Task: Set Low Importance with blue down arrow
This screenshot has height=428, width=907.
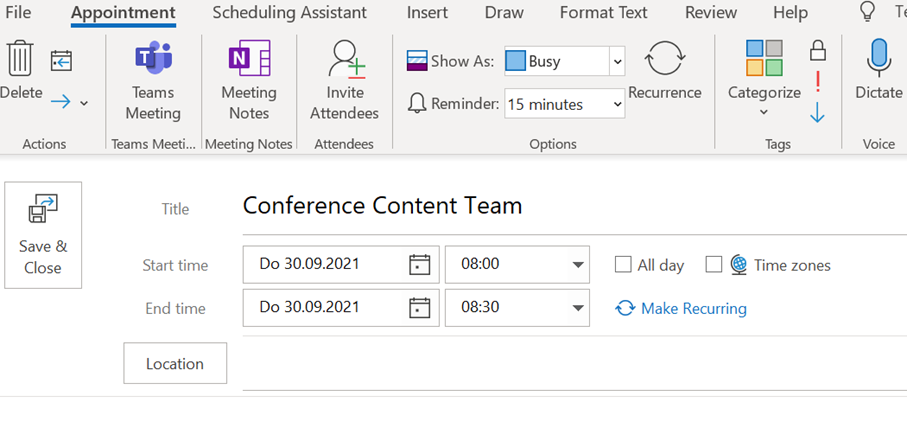Action: 817,113
